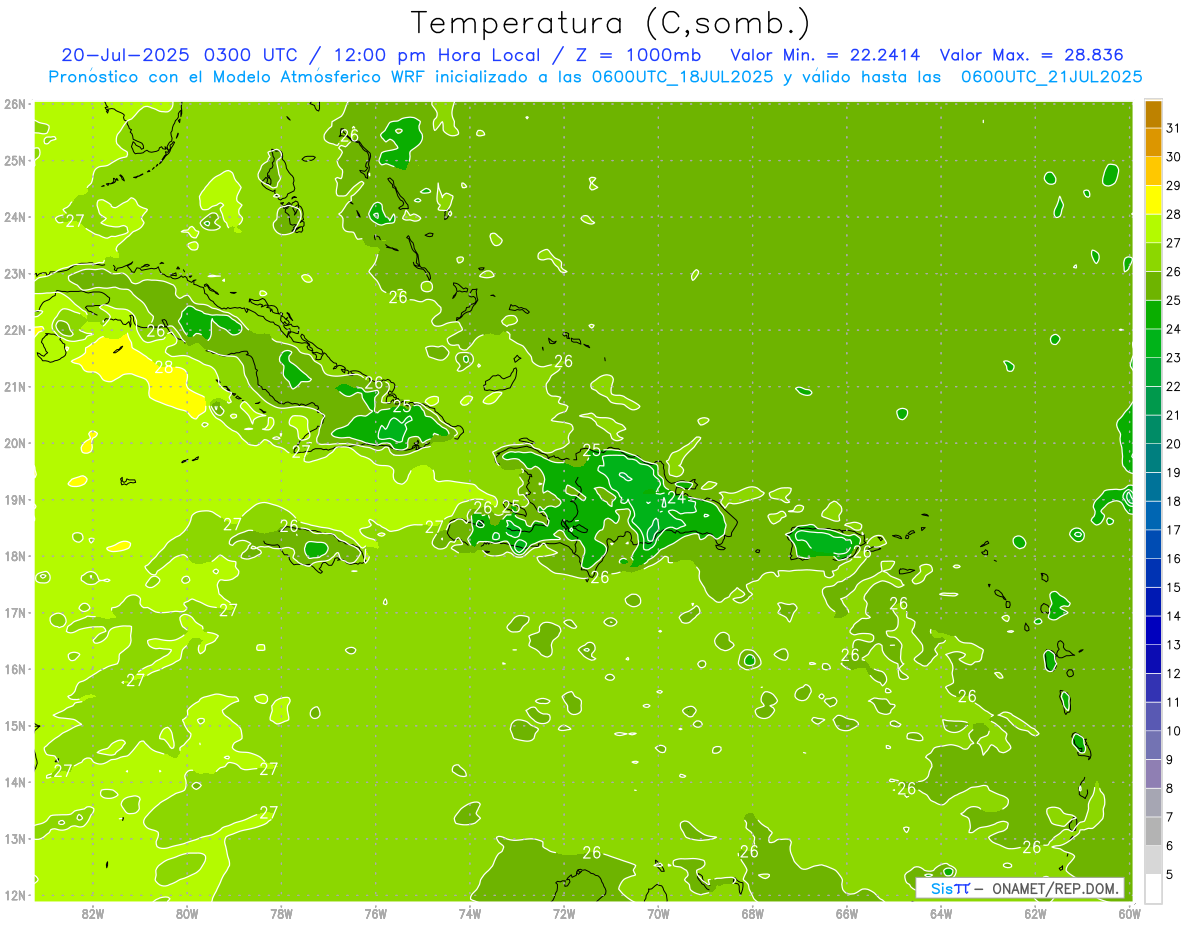The width and height of the screenshot is (1200, 927).
Task: Click the '12' label on the color scale
Action: click(1173, 673)
